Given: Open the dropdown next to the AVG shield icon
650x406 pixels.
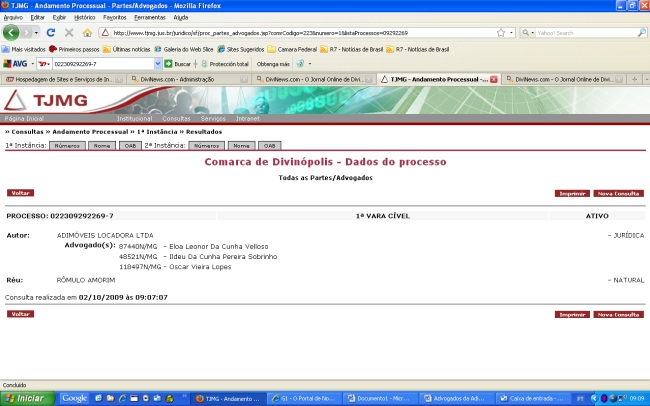Looking at the screenshot, I should (x=310, y=64).
